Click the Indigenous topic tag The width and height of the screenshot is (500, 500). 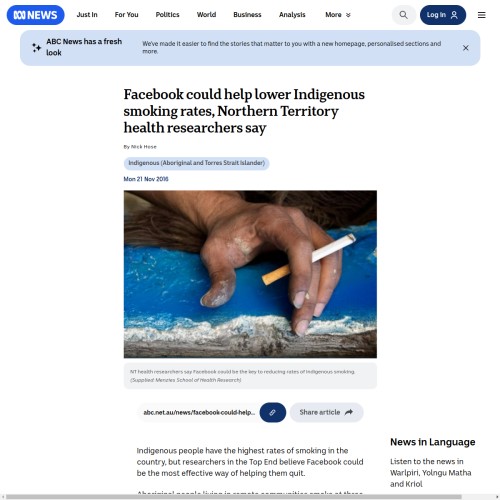pos(196,163)
